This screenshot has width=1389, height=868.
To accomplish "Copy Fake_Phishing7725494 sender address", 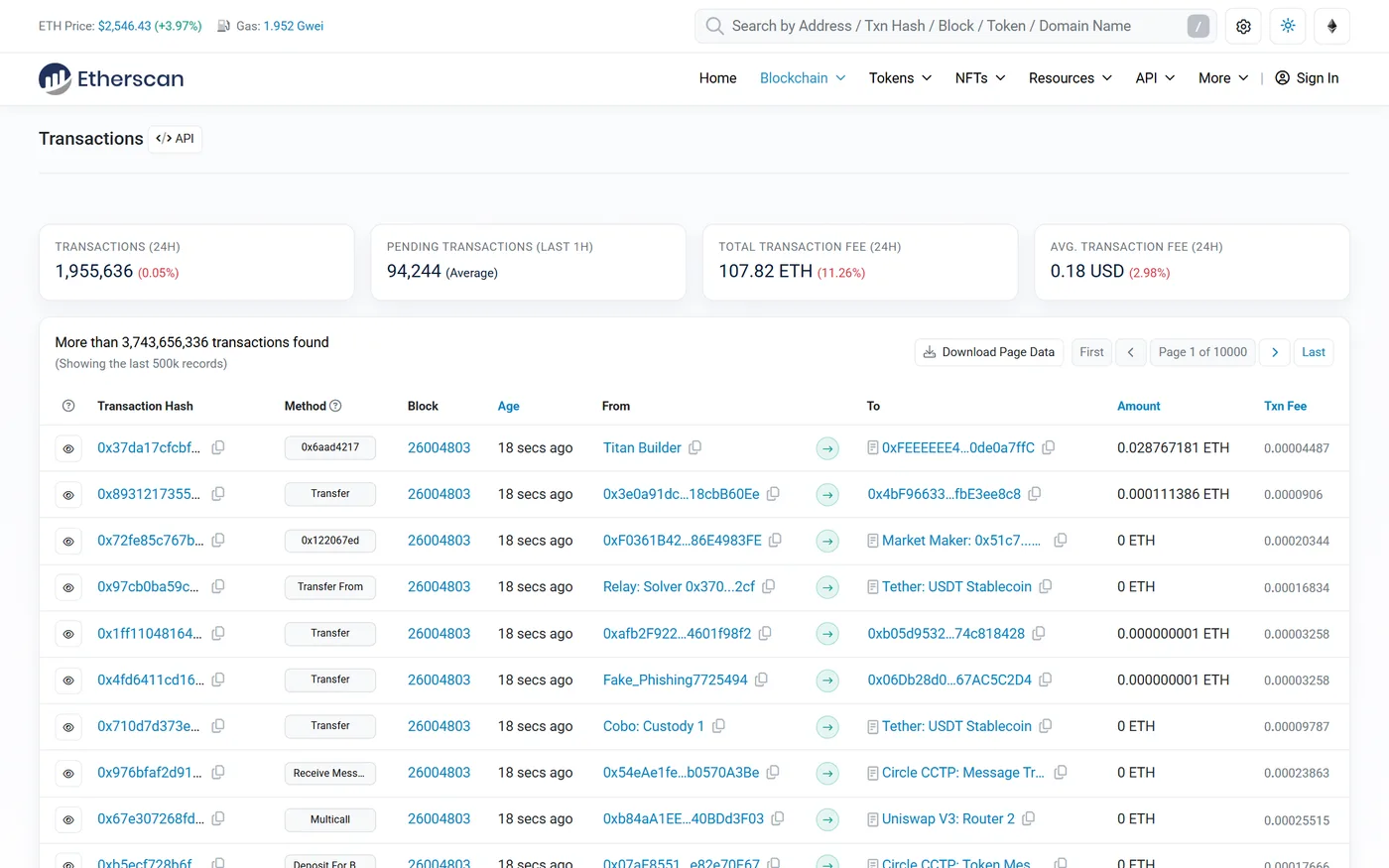I will (x=761, y=680).
